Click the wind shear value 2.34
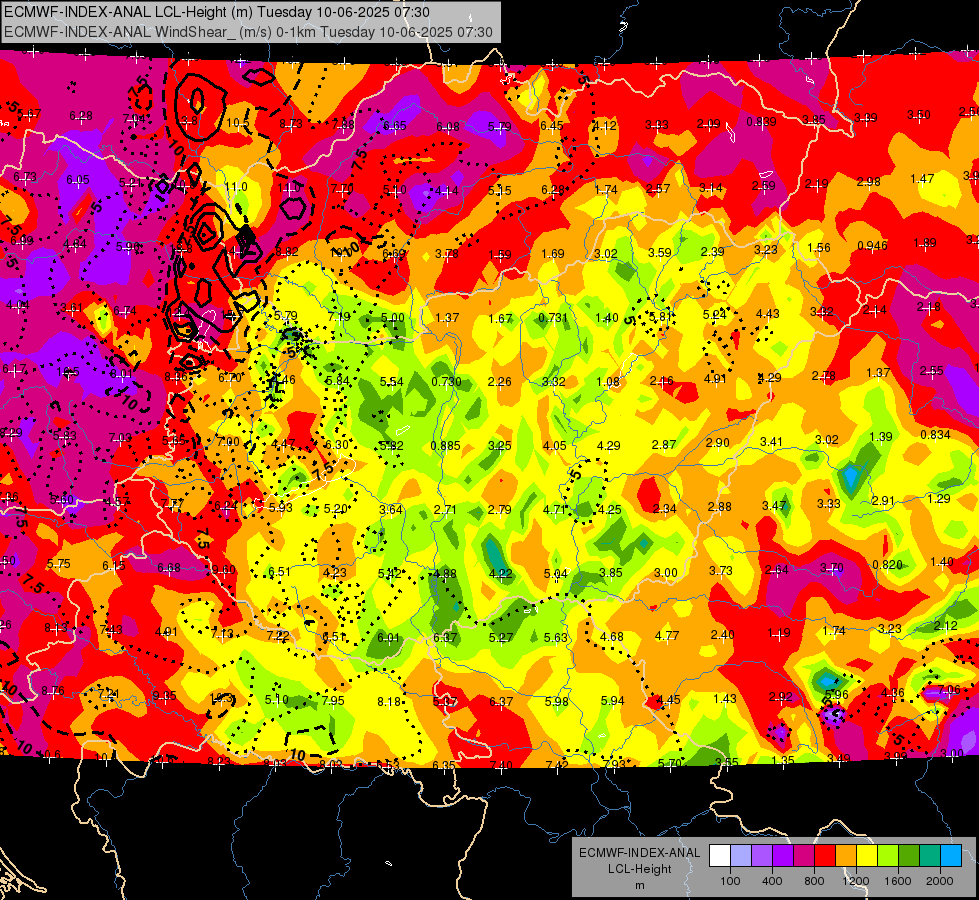 coord(664,508)
